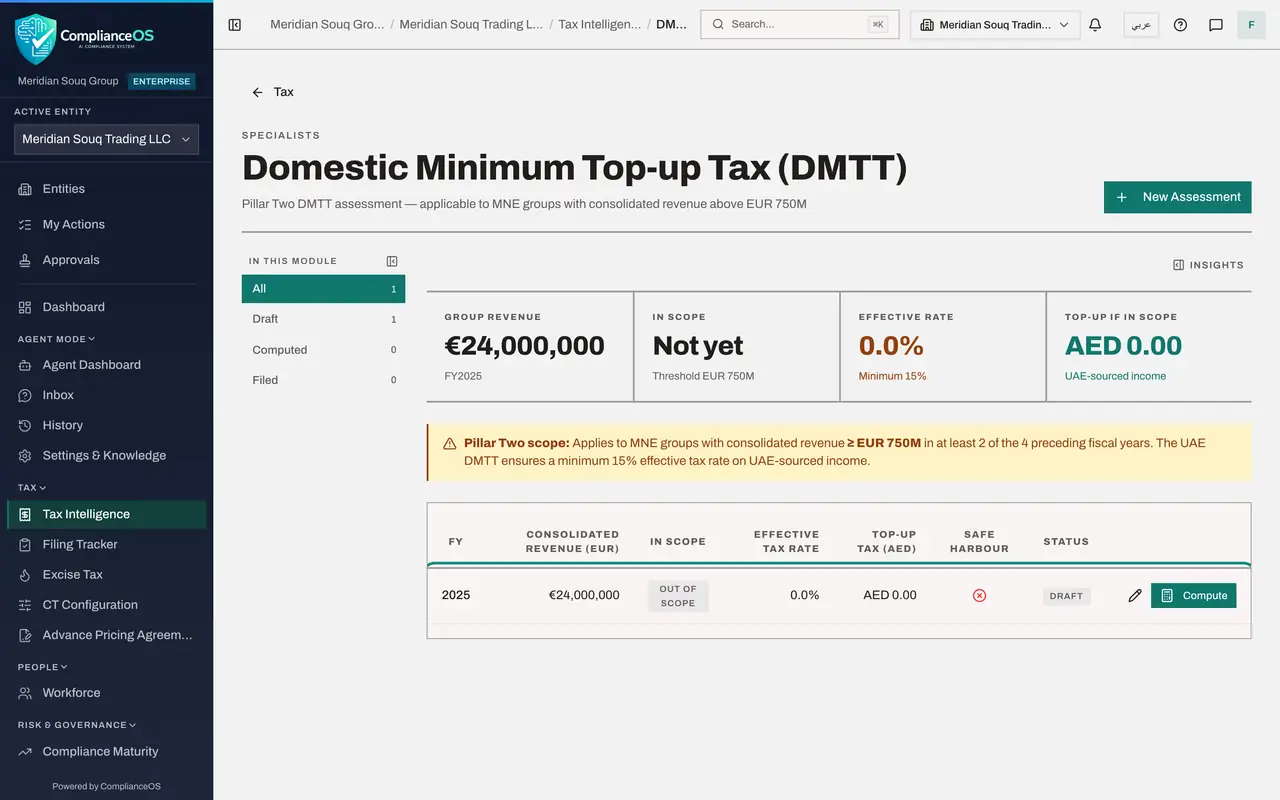The image size is (1280, 800).
Task: Go to Meridian Souq Group breadcrumb
Action: (x=327, y=24)
